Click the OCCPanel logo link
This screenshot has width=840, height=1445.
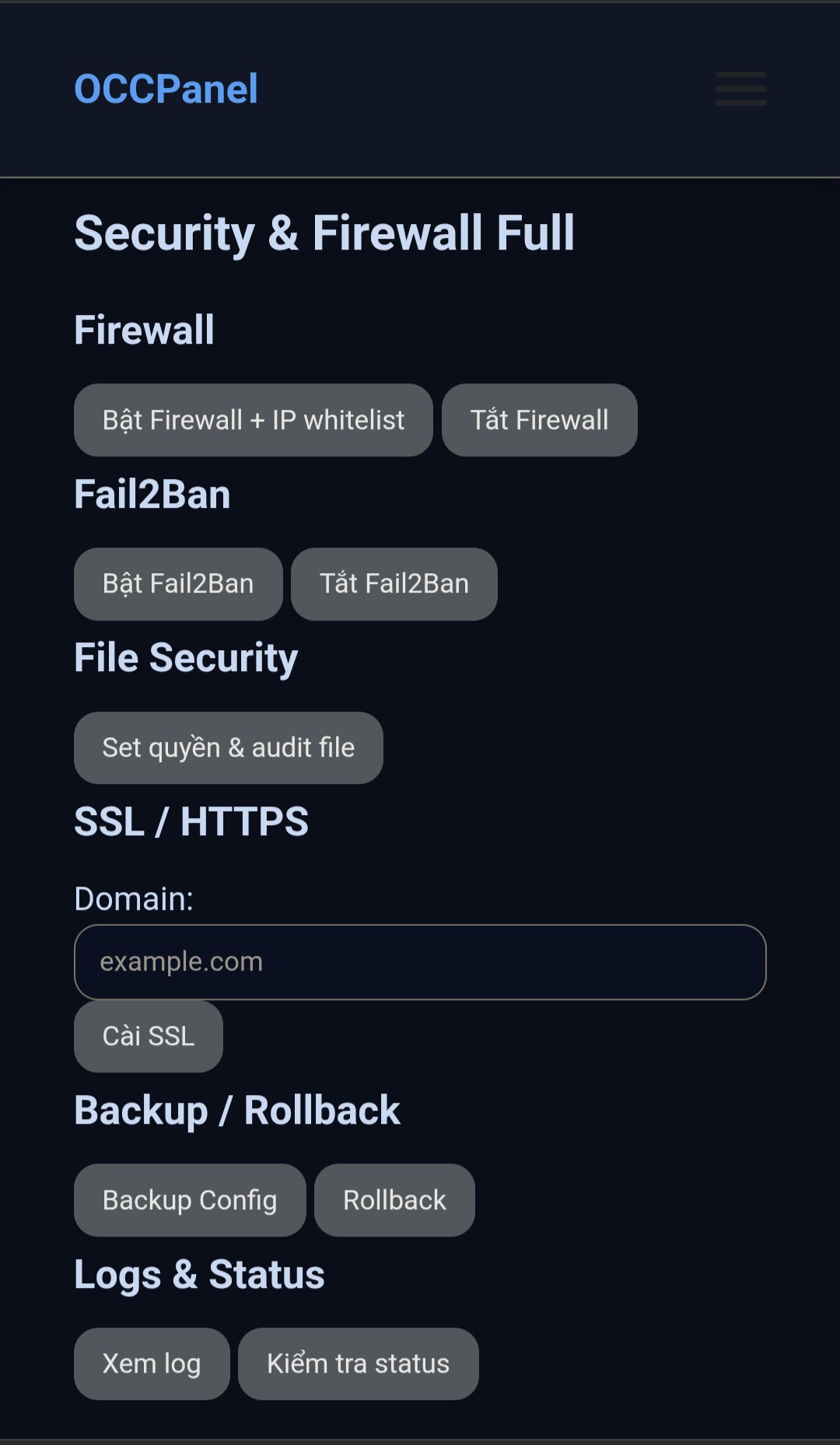tap(166, 89)
